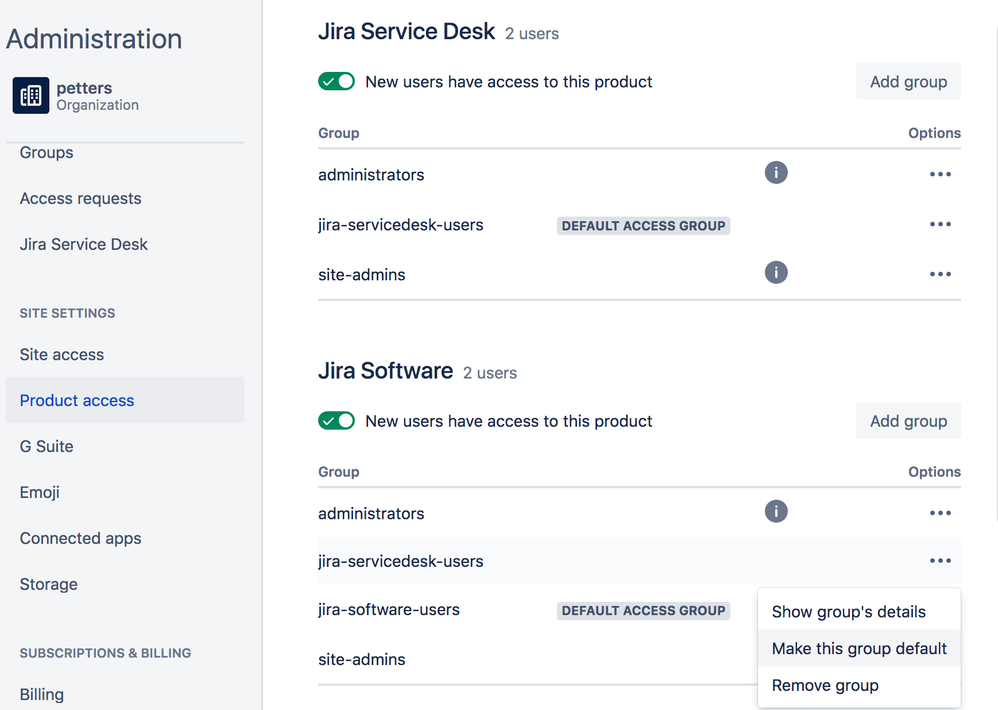Click the info icon next to administrators under Jira Software
Screen dimensions: 998x710
coord(776,511)
